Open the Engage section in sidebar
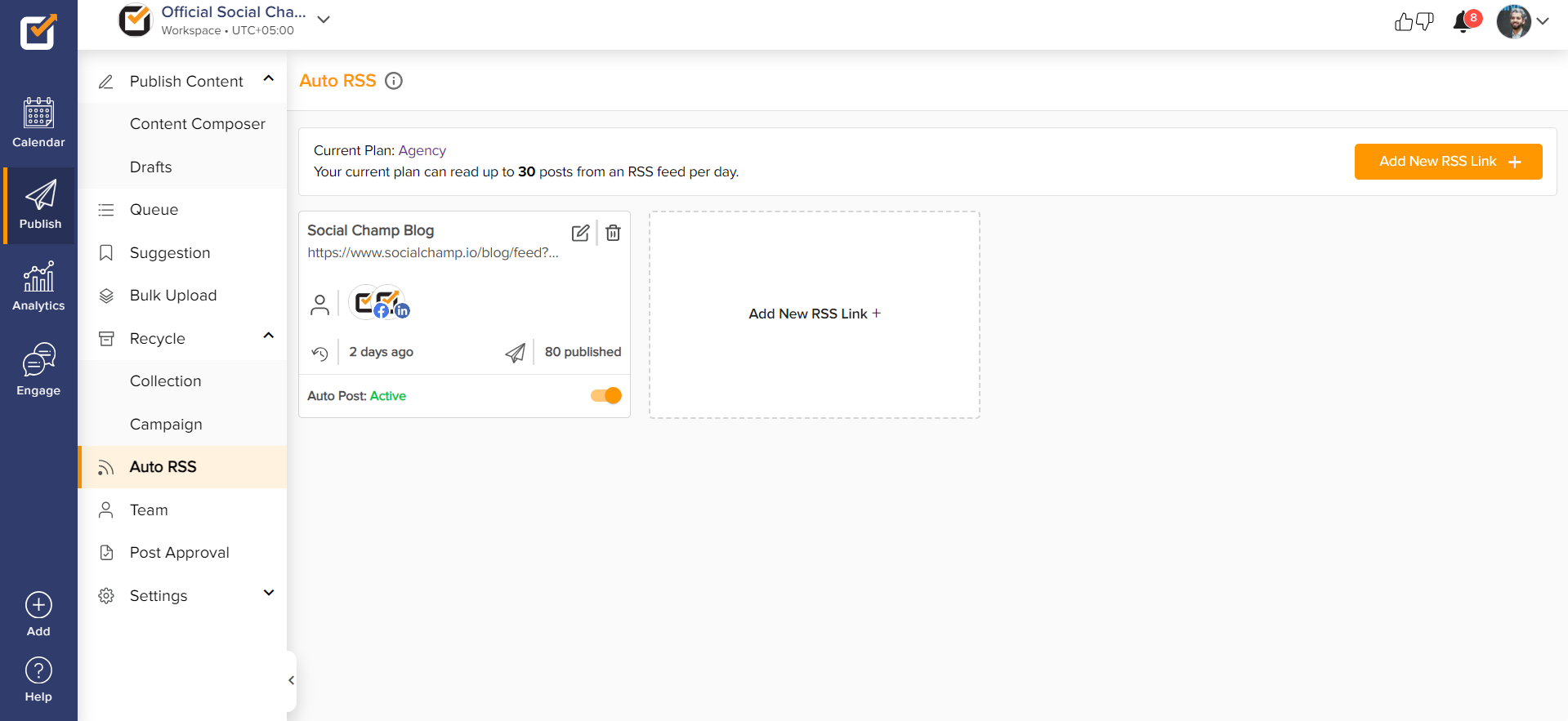Screen dimensions: 1568x721 [38, 370]
